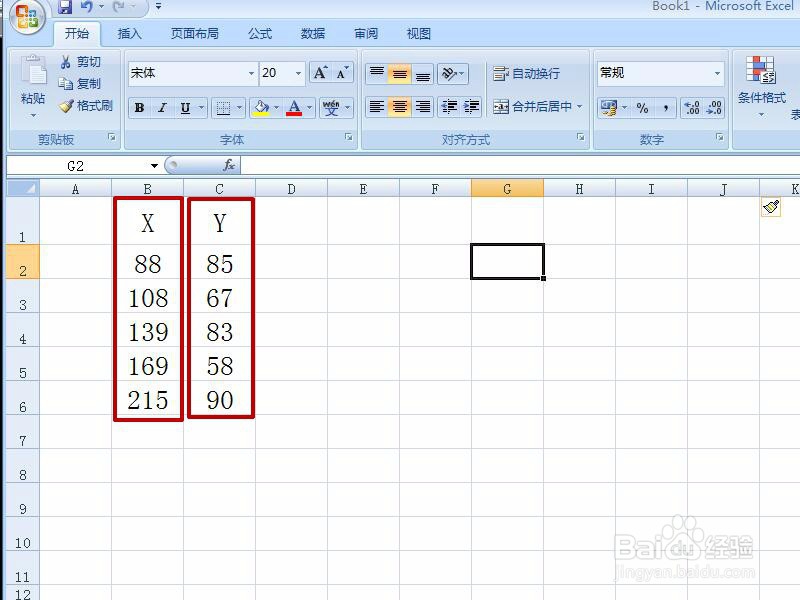Open the 公式 ribbon tab
The image size is (800, 600).
click(258, 33)
